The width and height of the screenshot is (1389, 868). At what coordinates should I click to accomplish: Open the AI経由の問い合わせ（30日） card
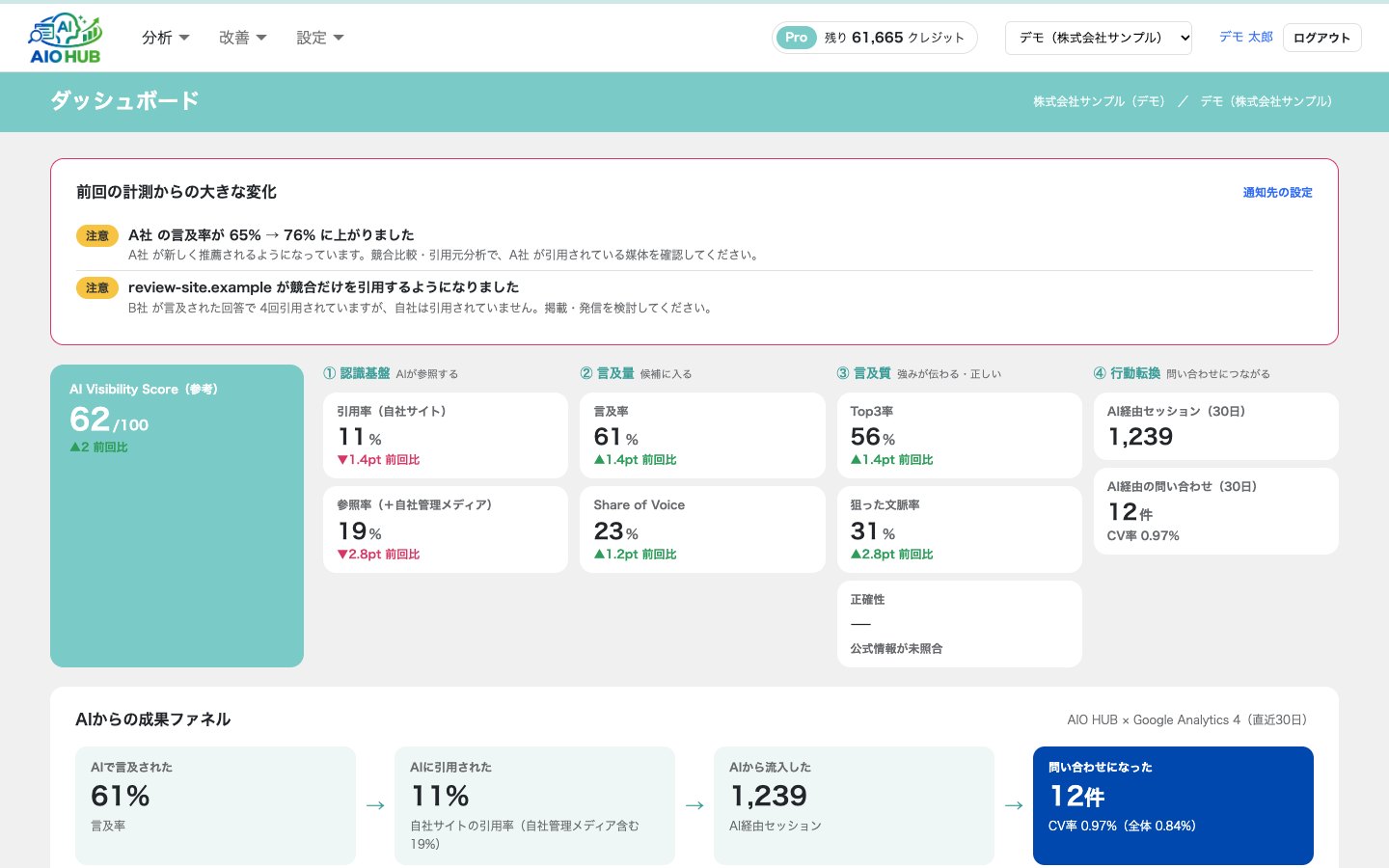[1216, 511]
